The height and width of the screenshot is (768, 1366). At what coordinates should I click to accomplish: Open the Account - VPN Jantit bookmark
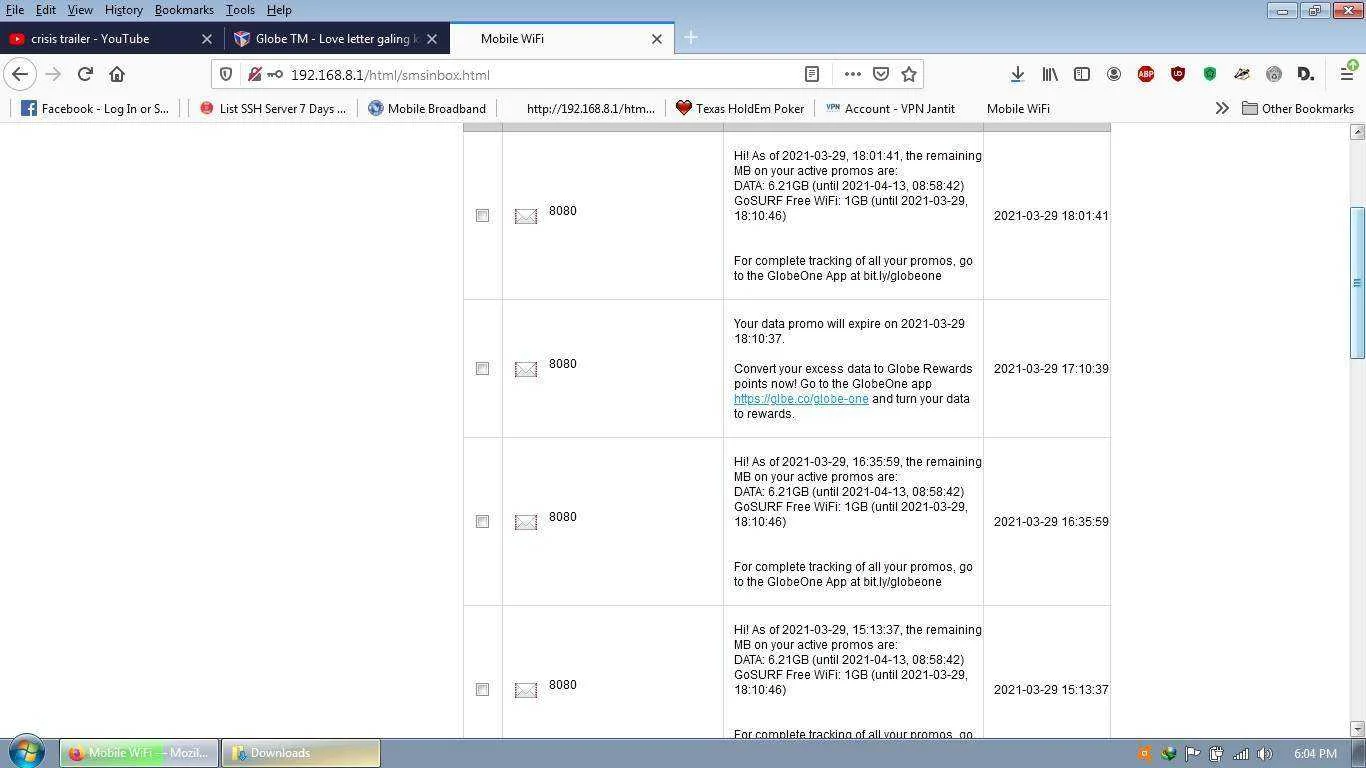pos(890,108)
